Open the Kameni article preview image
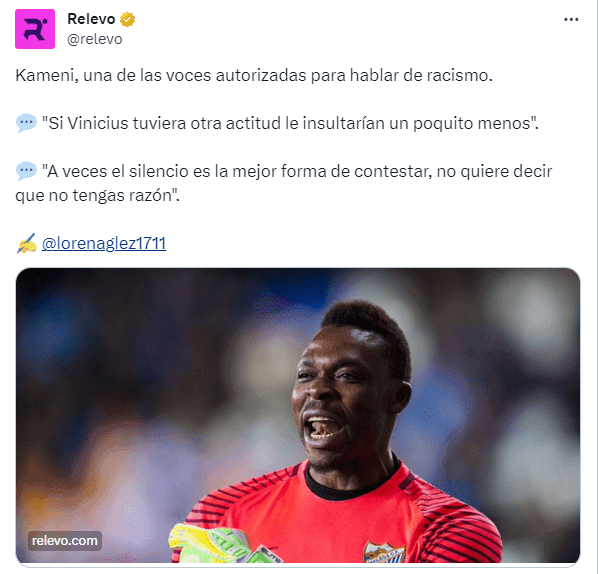This screenshot has height=574, width=598. (297, 415)
